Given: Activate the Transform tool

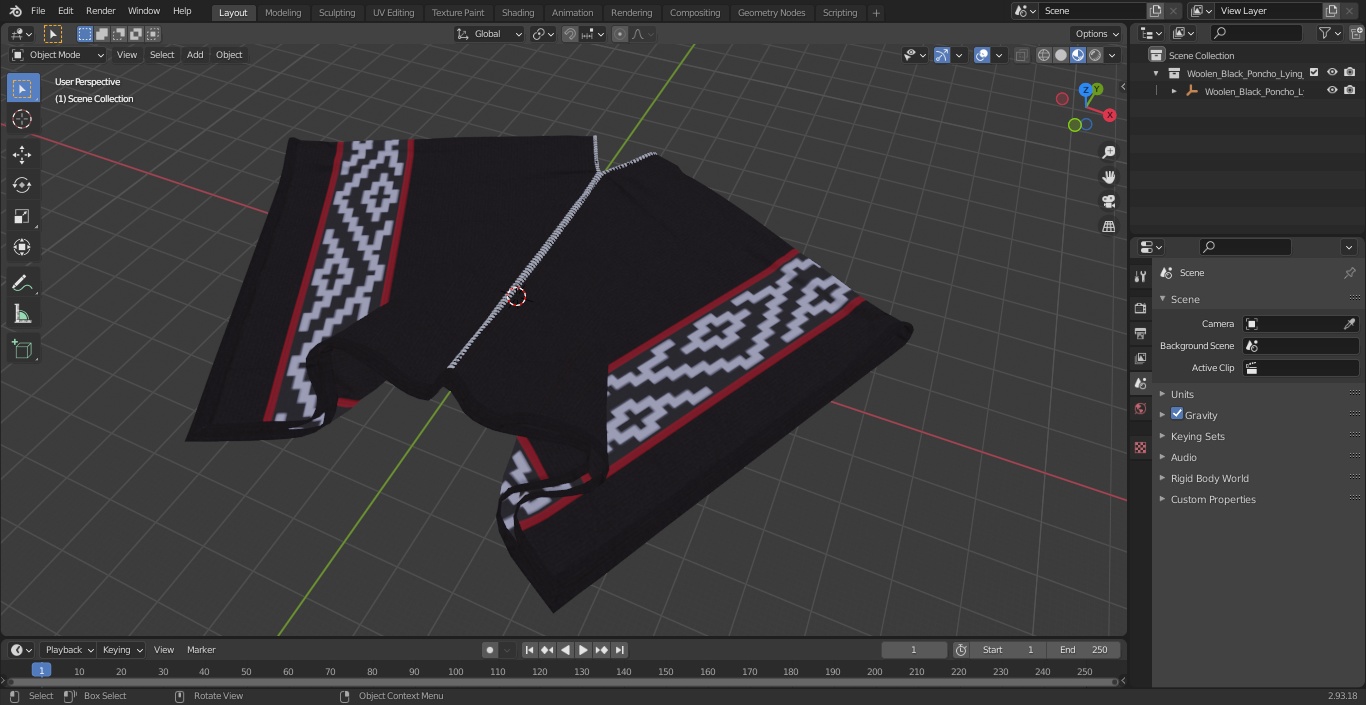Looking at the screenshot, I should click(x=22, y=247).
